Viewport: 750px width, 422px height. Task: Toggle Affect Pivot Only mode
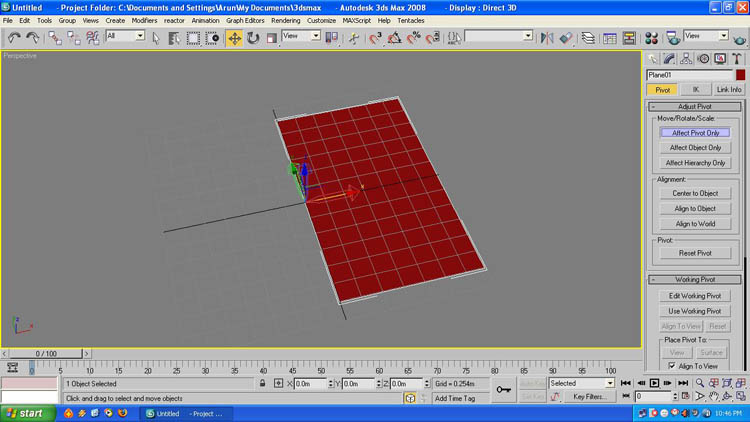tap(695, 132)
